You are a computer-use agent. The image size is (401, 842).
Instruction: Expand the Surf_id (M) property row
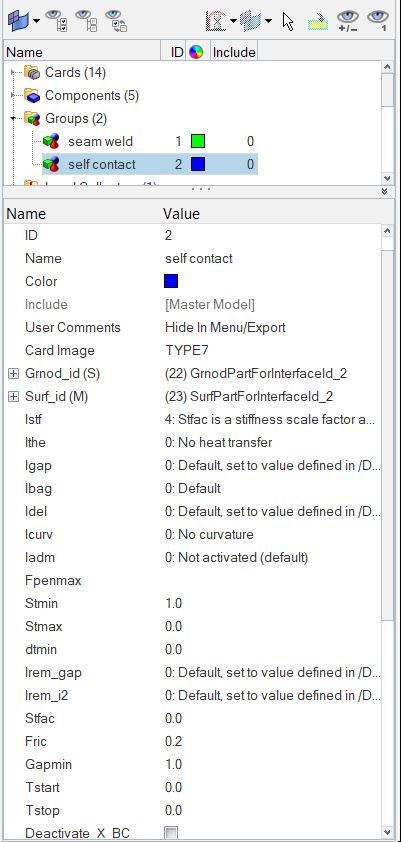coord(14,397)
